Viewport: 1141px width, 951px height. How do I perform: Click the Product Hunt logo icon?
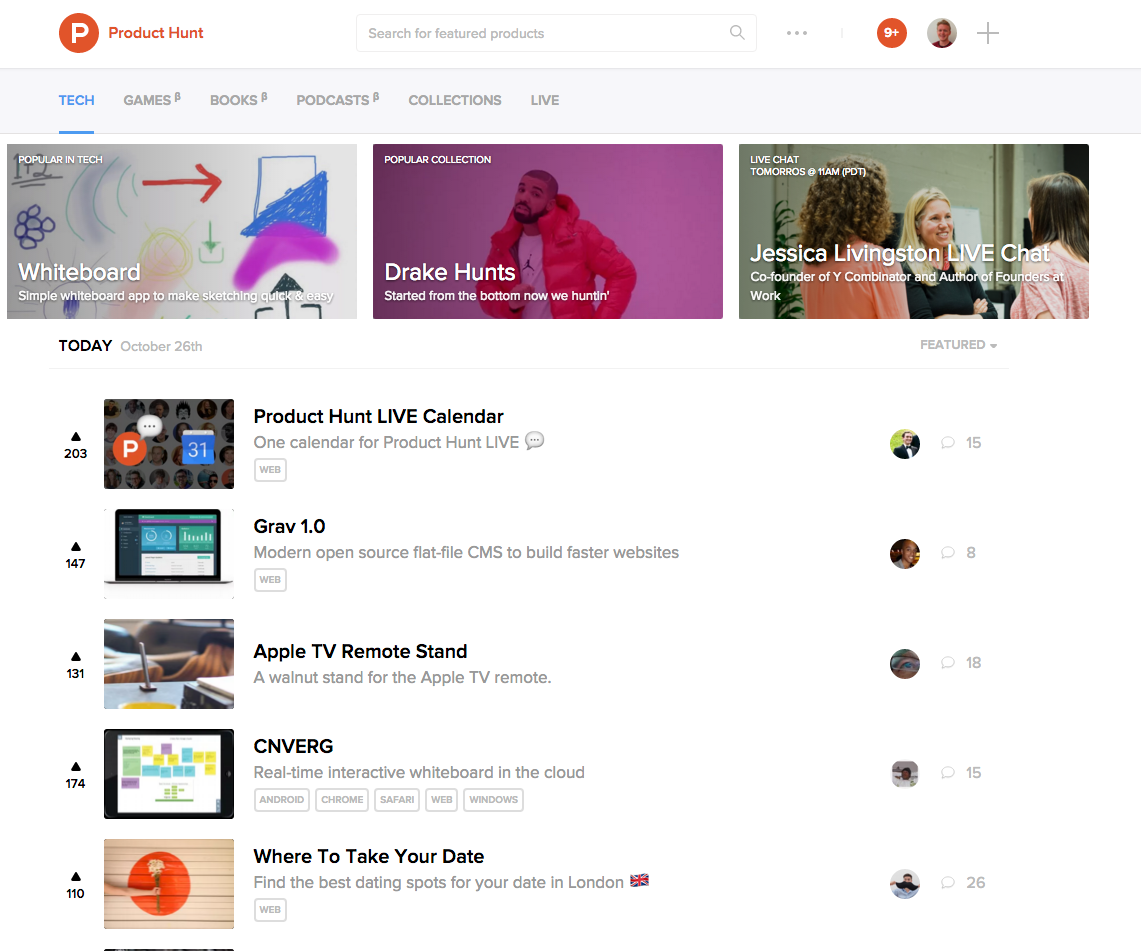(x=79, y=33)
